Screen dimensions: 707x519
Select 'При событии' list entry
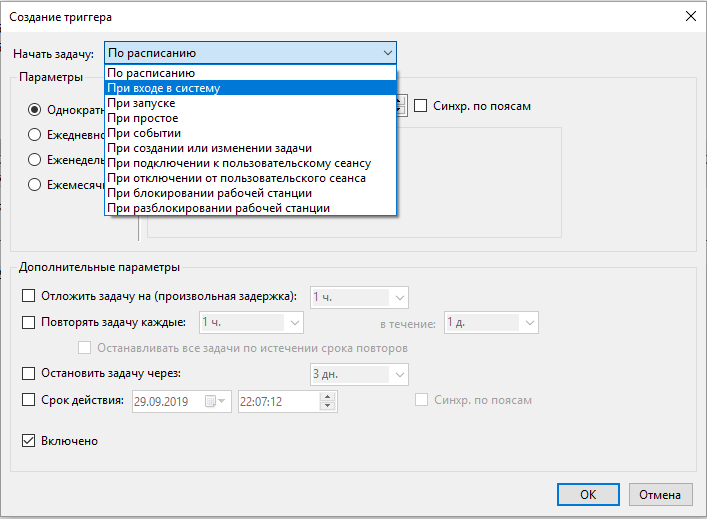(144, 133)
